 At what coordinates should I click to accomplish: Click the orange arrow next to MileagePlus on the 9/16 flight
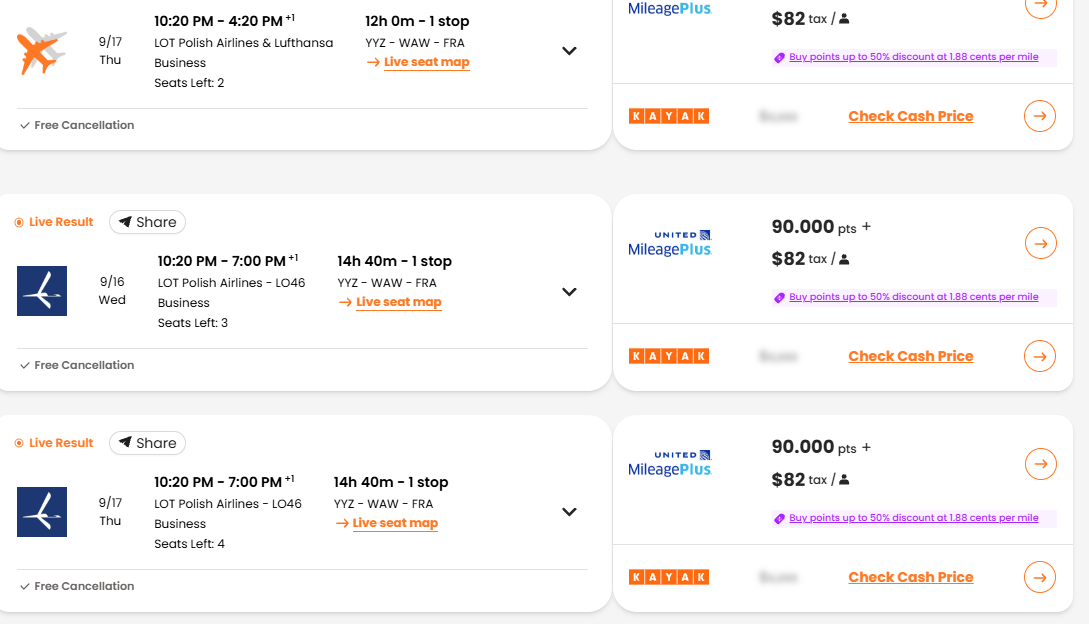tap(1040, 243)
